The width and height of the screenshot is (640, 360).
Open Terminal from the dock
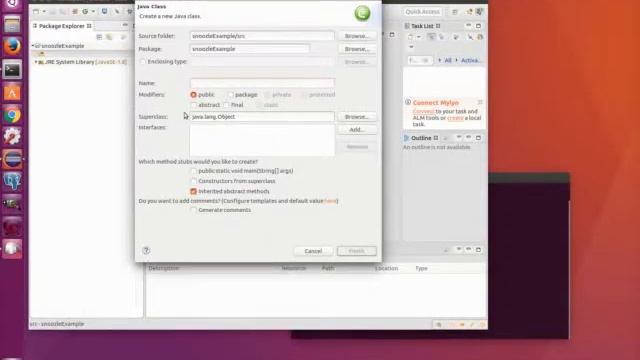pyautogui.click(x=12, y=69)
